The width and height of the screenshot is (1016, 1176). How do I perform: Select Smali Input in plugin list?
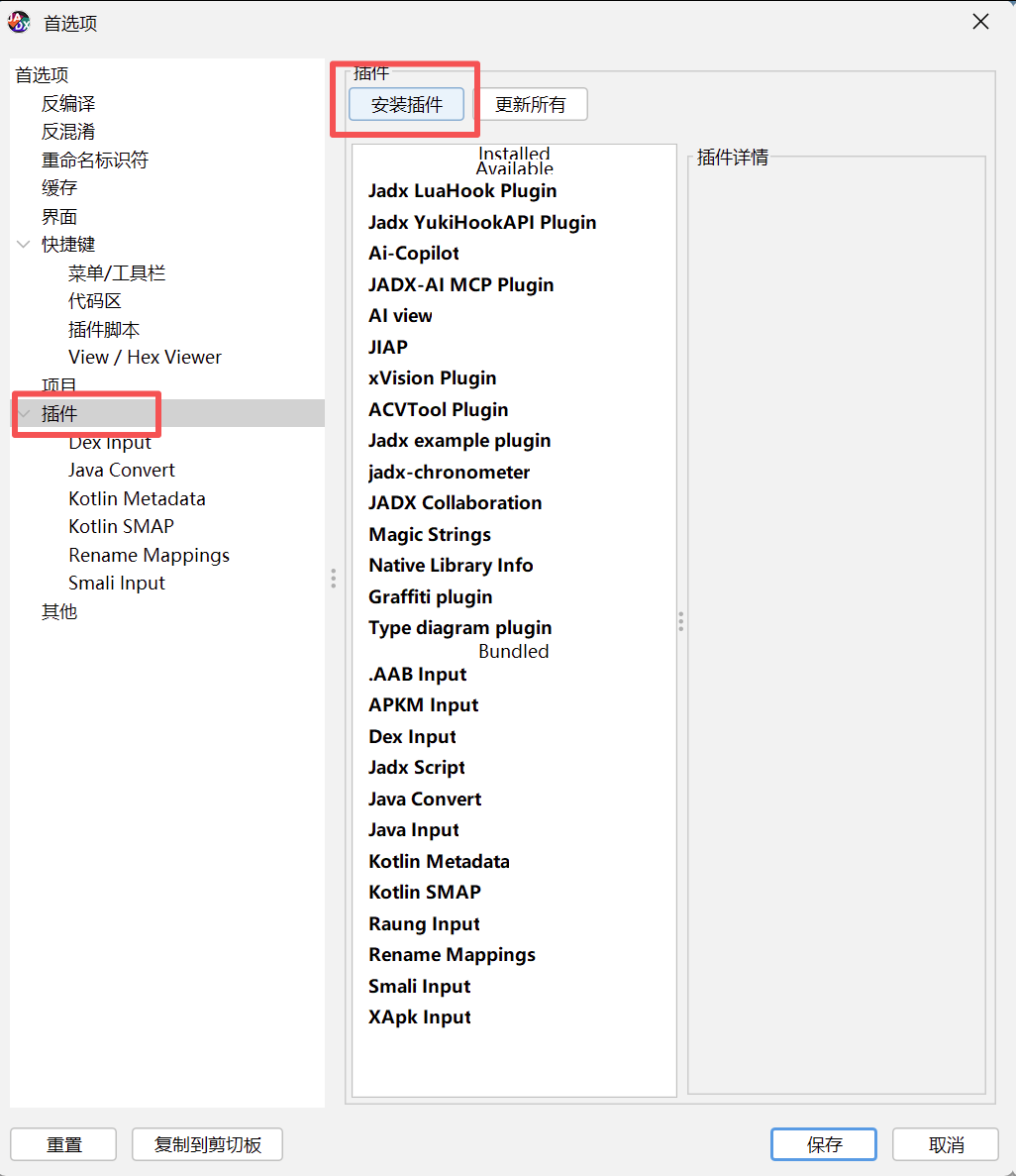pos(419,986)
